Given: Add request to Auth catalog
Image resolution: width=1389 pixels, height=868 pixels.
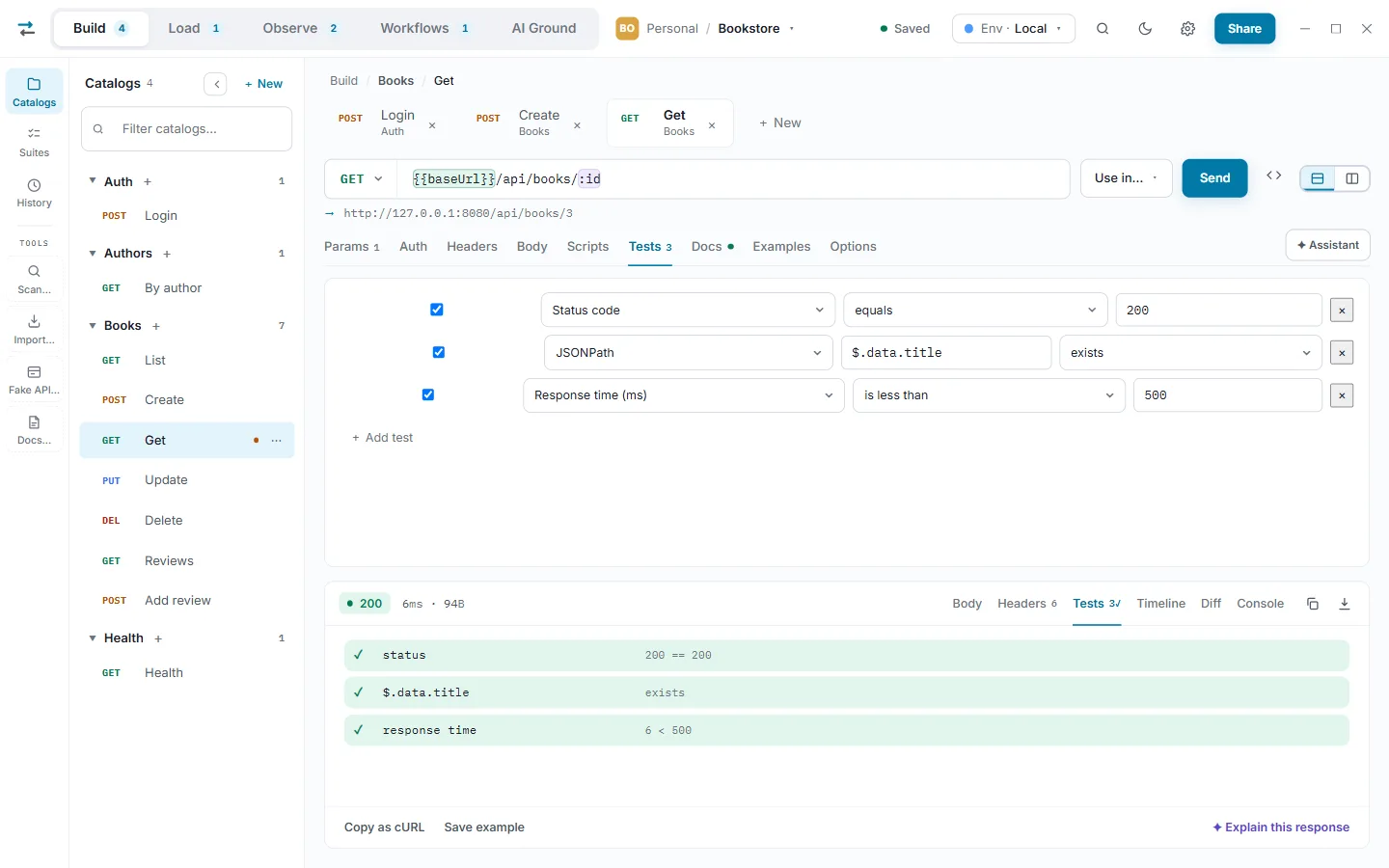Looking at the screenshot, I should coord(148,181).
